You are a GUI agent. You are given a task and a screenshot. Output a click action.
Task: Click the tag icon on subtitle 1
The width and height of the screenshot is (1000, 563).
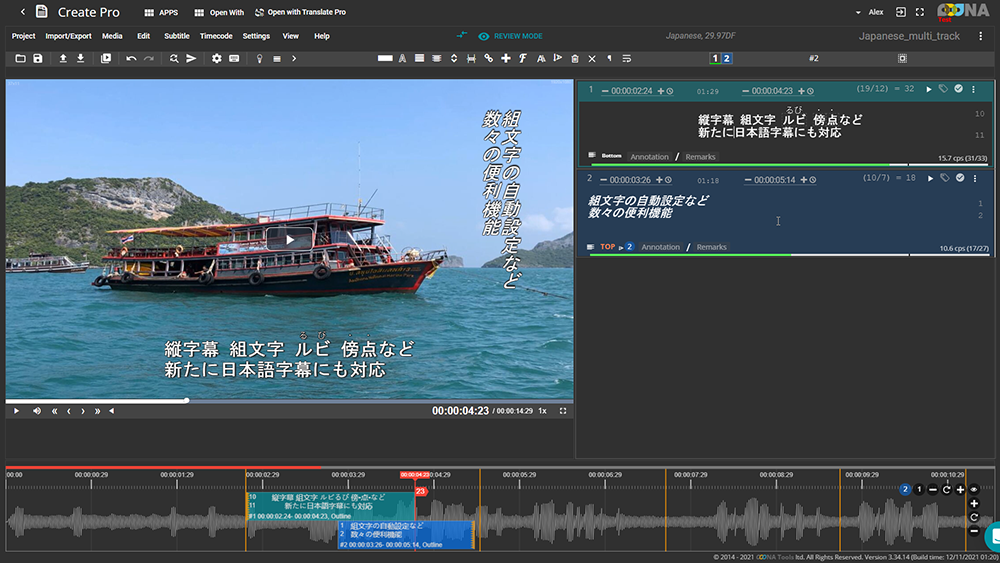click(943, 90)
